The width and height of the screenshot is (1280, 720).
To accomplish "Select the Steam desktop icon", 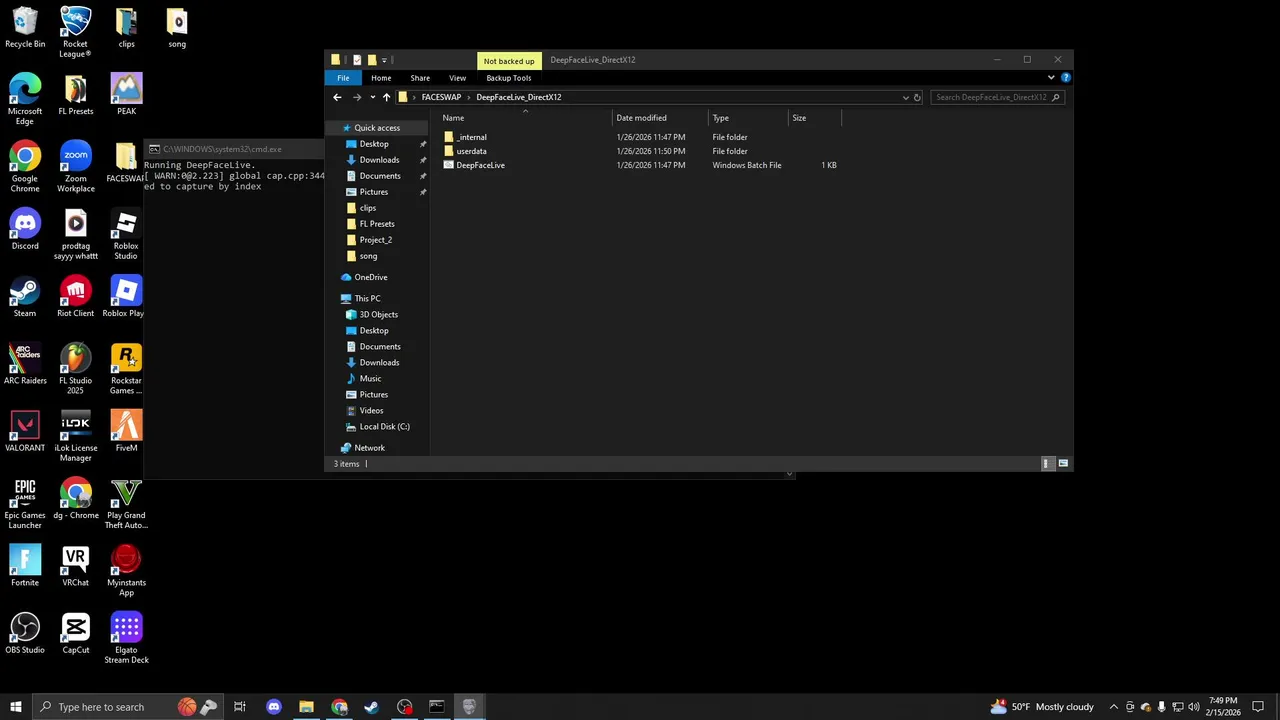I will point(25,297).
